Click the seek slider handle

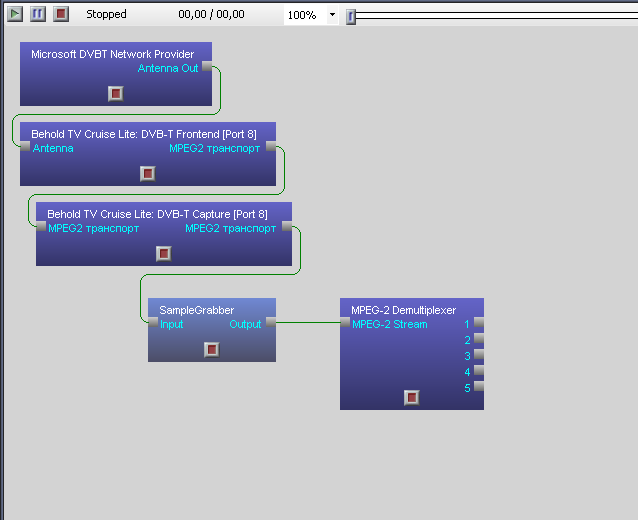click(351, 16)
